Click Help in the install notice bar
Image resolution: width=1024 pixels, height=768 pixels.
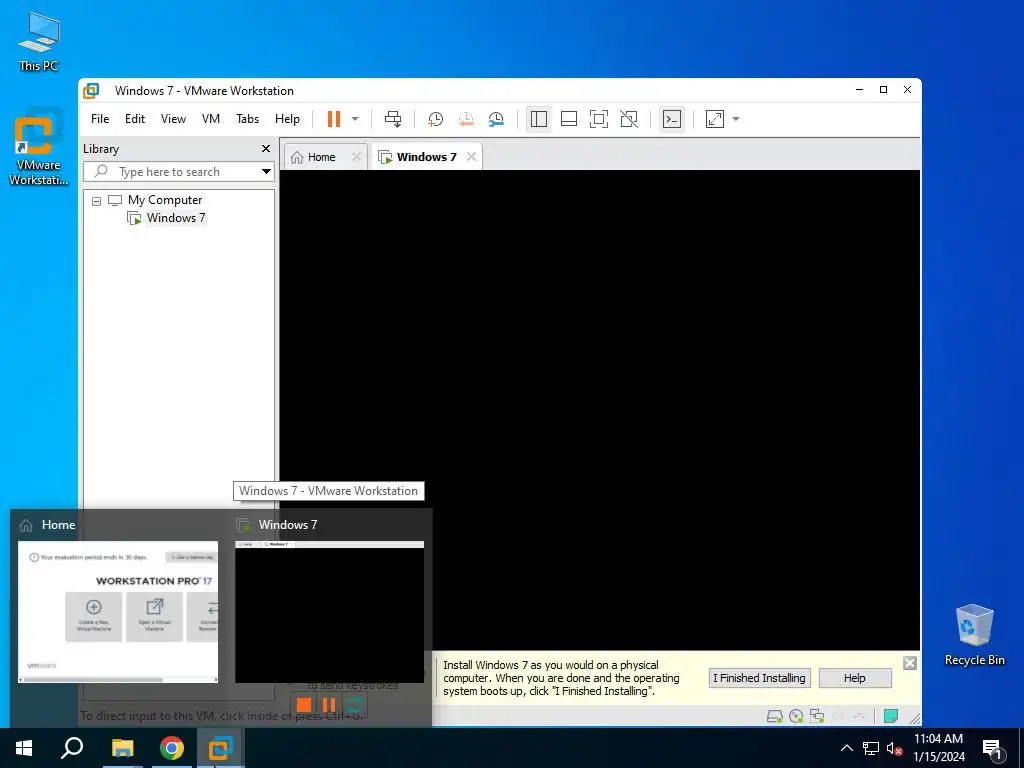coord(855,678)
